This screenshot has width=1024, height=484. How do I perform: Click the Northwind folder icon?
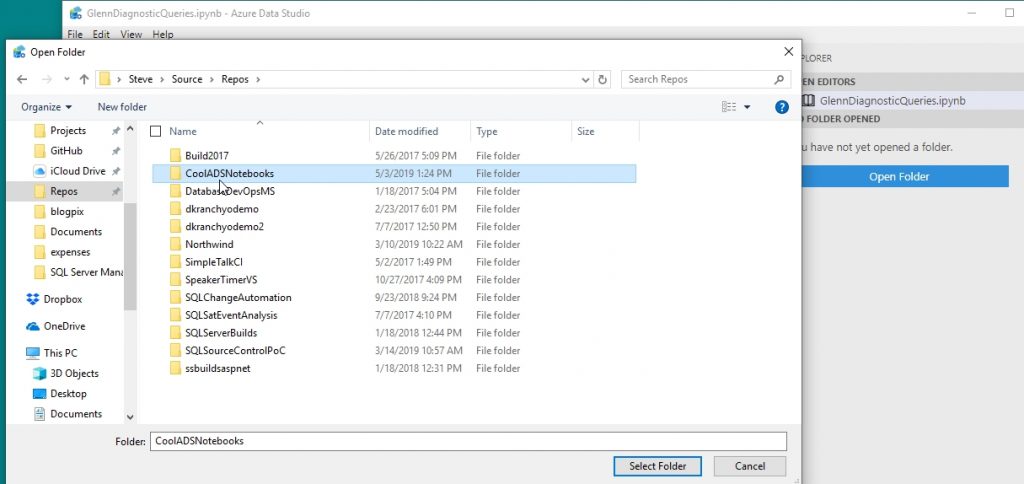pyautogui.click(x=174, y=244)
